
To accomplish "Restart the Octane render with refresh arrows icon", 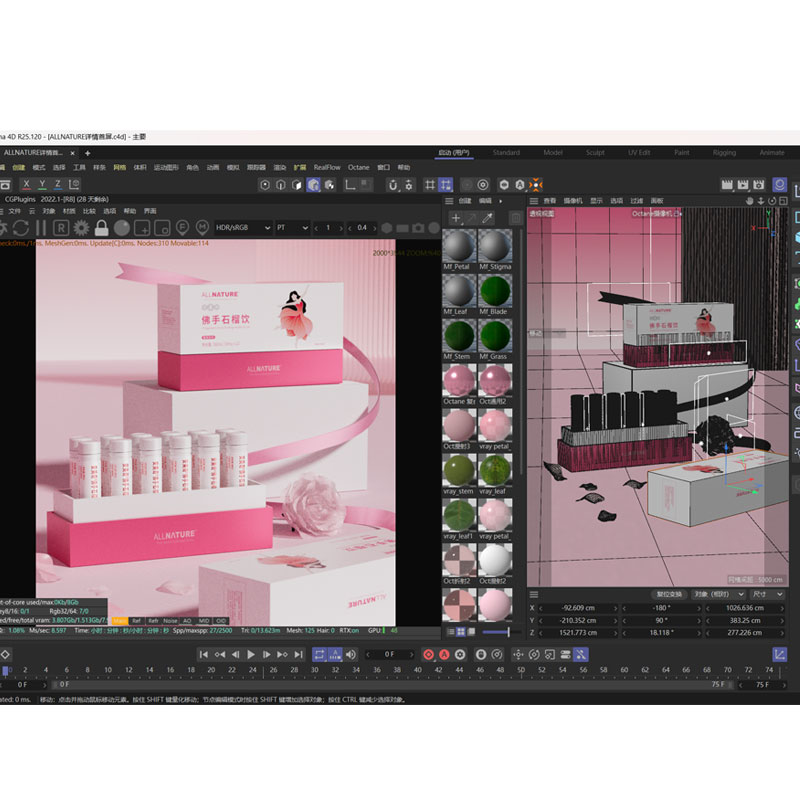I will [21, 228].
